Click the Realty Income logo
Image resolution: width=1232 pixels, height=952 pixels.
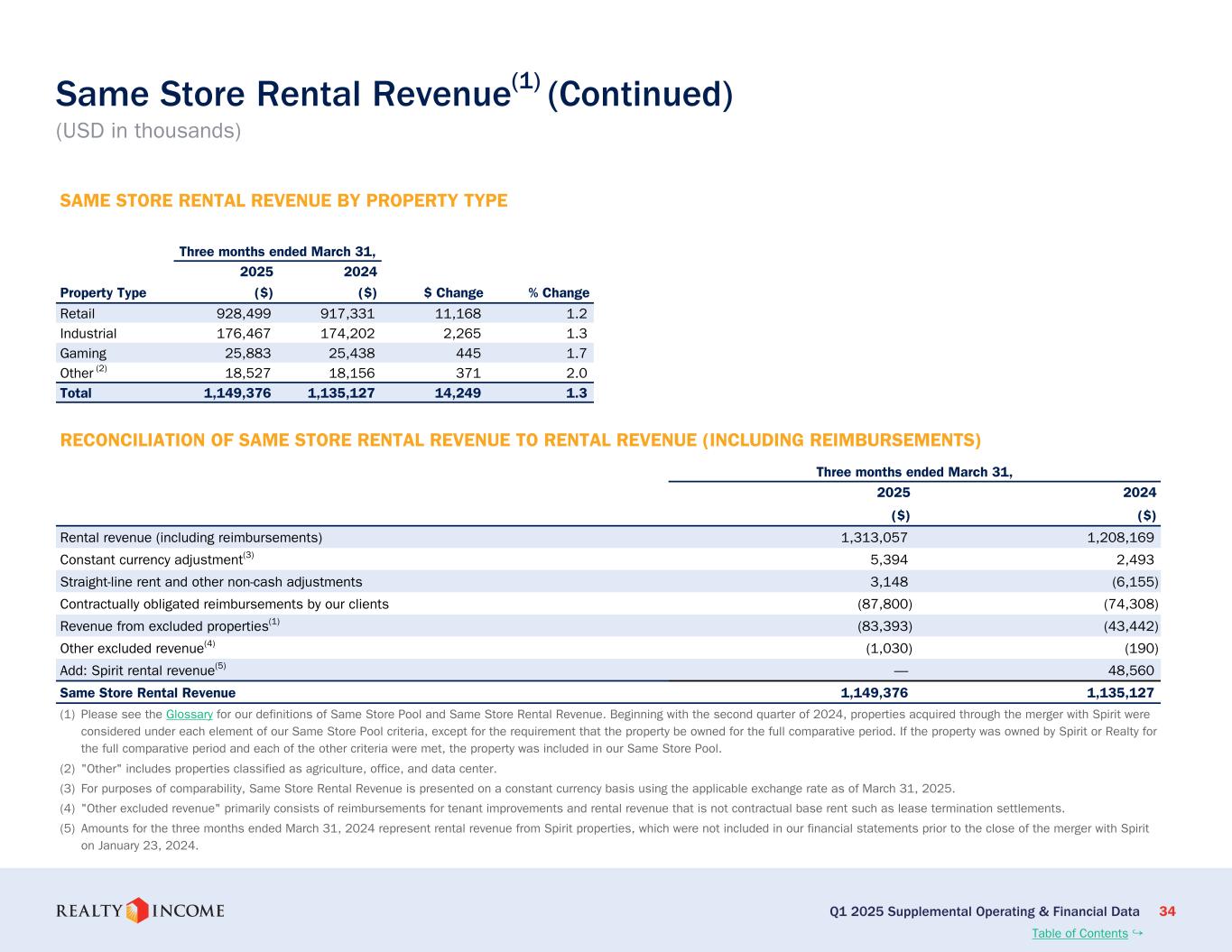(x=140, y=910)
